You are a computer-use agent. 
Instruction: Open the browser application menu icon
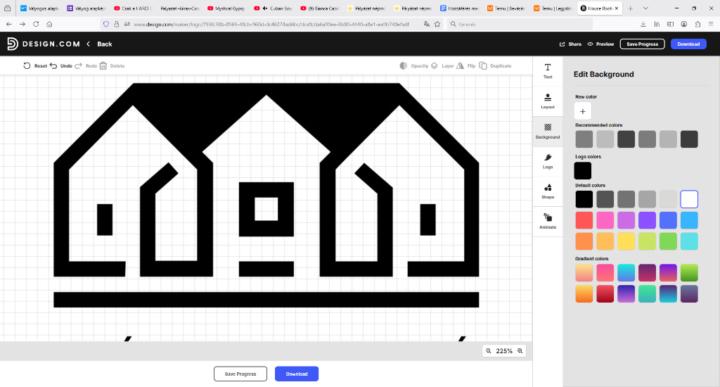click(x=711, y=24)
